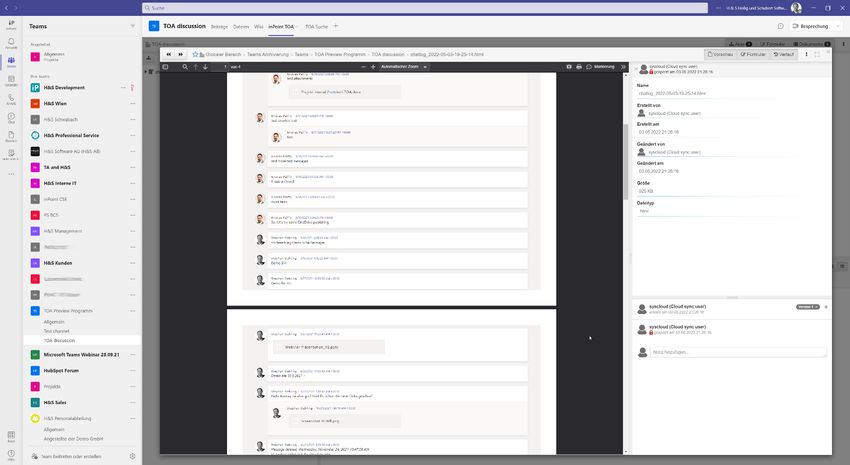This screenshot has height=465, width=850.
Task: Filter teams using the funnel icon
Action: [132, 26]
